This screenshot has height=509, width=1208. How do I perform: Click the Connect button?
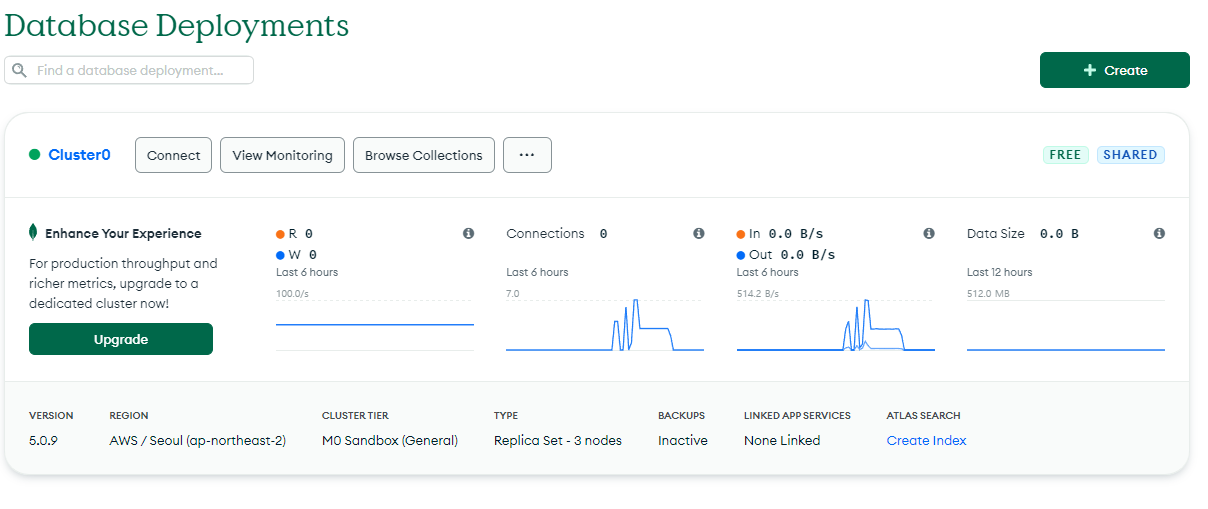pyautogui.click(x=173, y=155)
